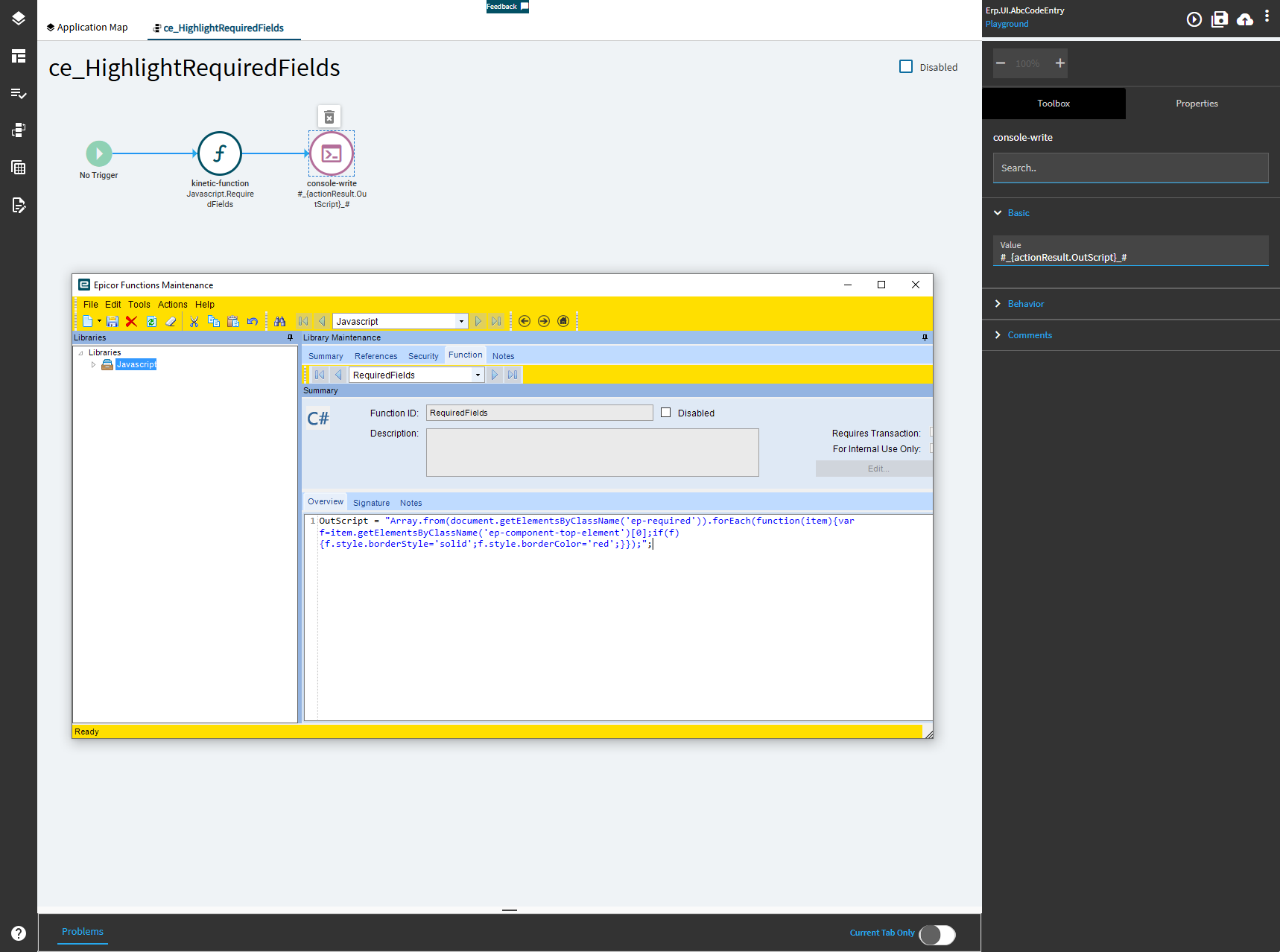
Task: Toggle the Current Tab Only switch
Action: coord(937,934)
